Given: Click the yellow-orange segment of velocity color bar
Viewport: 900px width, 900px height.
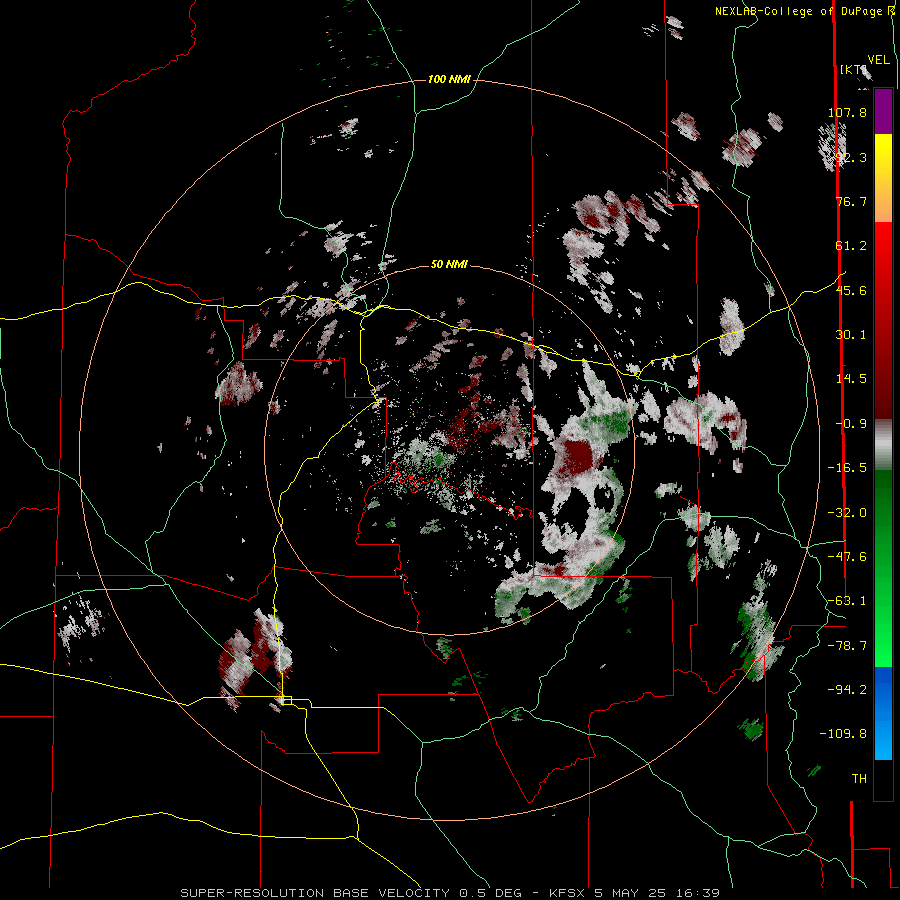Looking at the screenshot, I should [883, 178].
